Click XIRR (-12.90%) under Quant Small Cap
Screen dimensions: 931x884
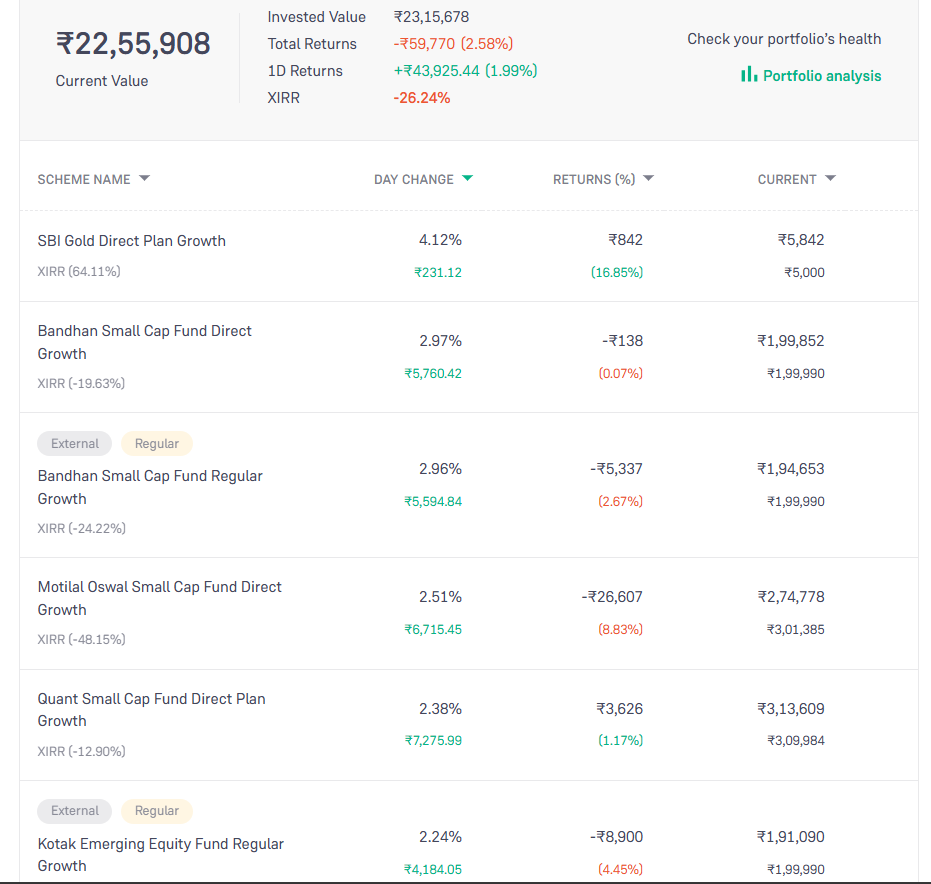click(81, 751)
